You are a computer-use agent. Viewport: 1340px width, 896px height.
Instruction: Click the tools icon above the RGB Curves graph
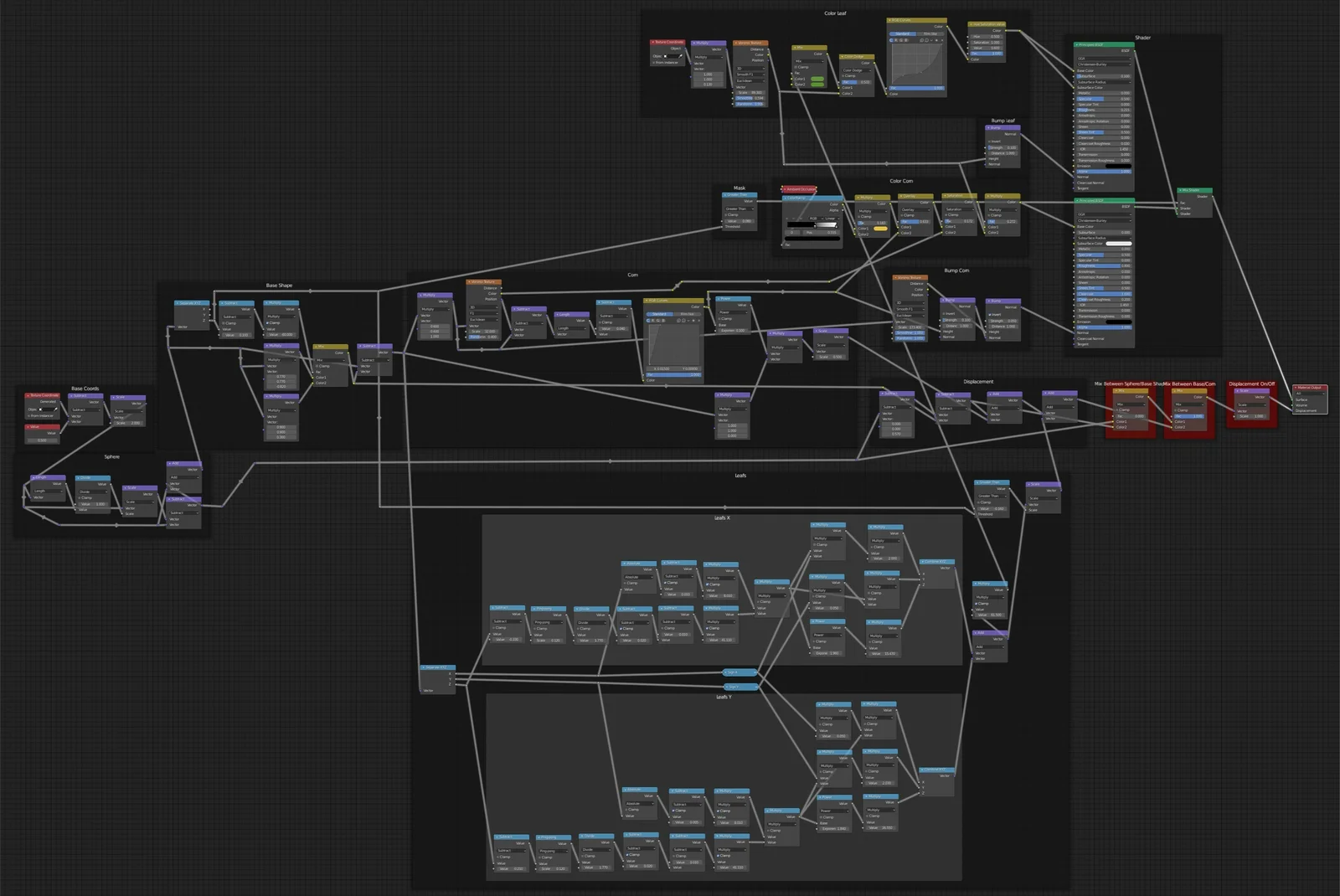coord(931,40)
